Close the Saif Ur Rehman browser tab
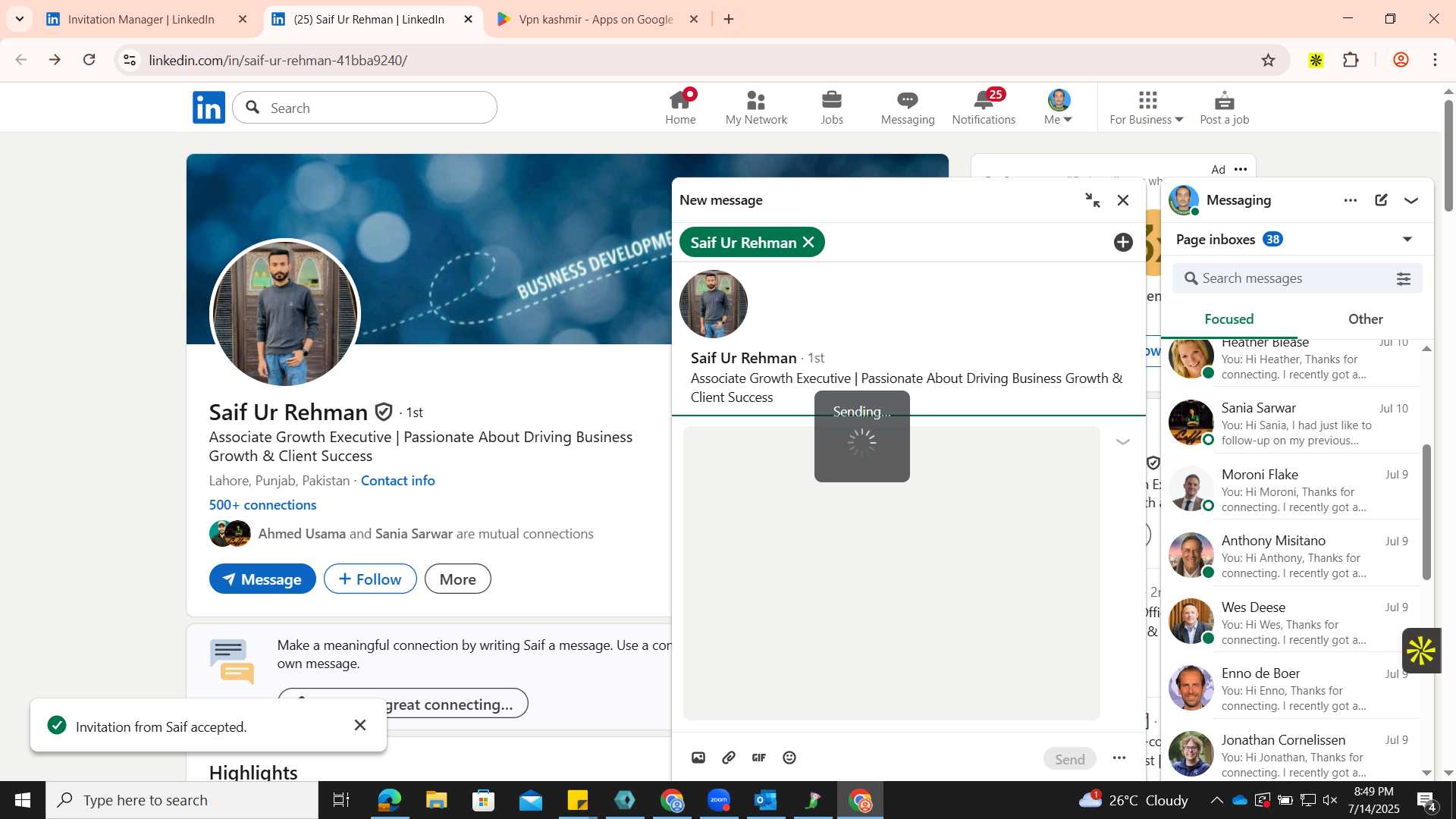This screenshot has width=1456, height=819. [x=468, y=20]
